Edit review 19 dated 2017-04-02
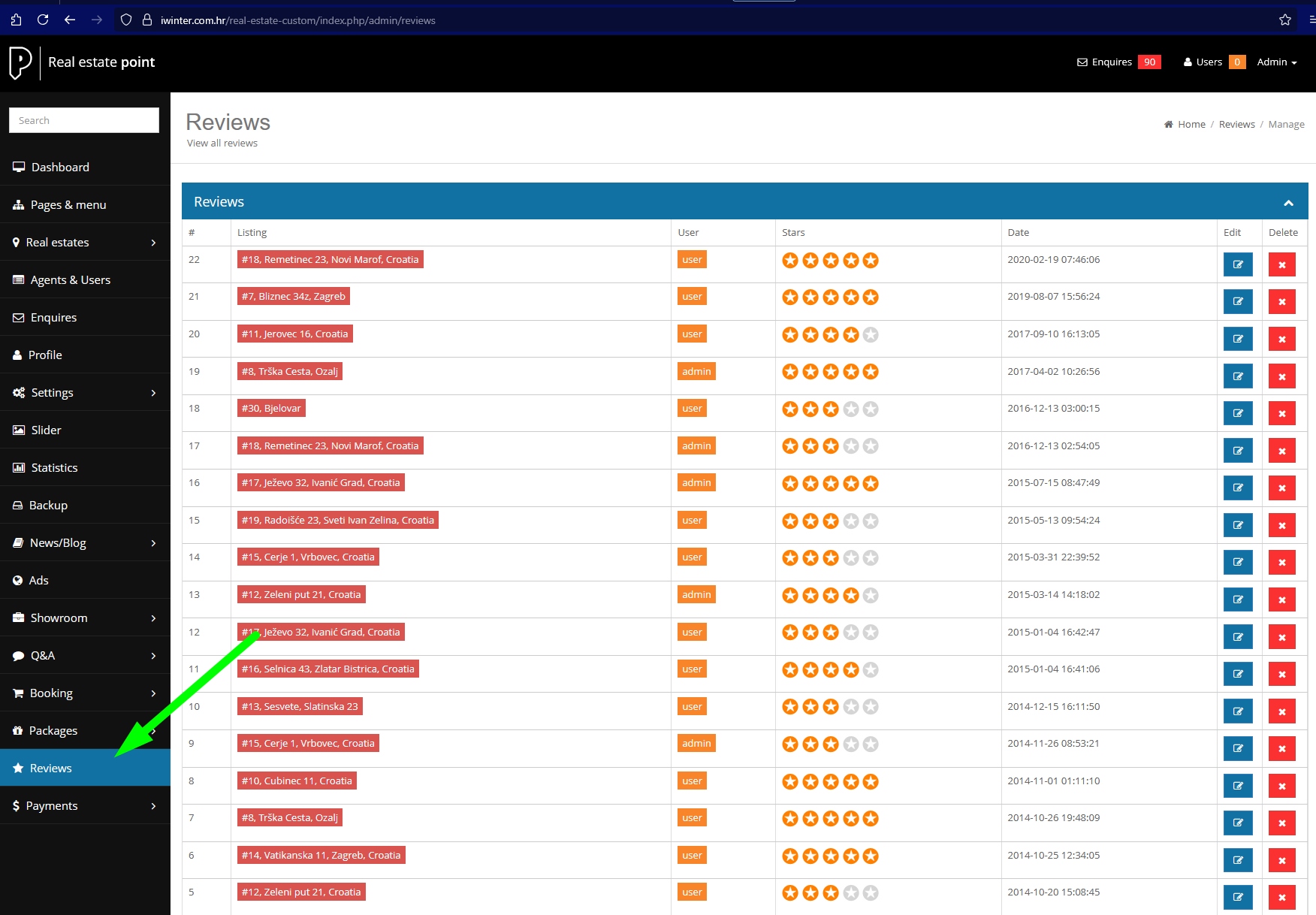Image resolution: width=1316 pixels, height=915 pixels. [1238, 376]
